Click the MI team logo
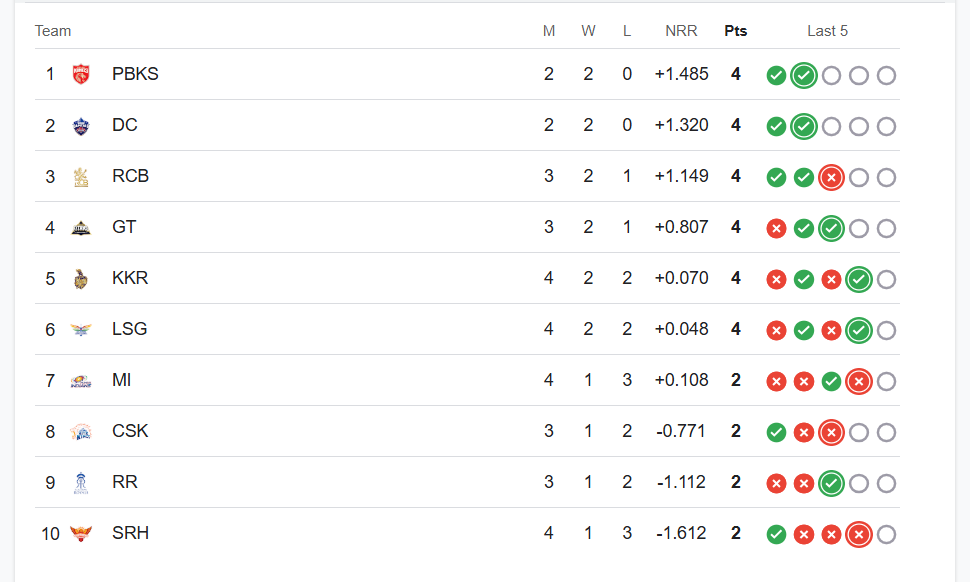970x582 pixels. pos(81,381)
